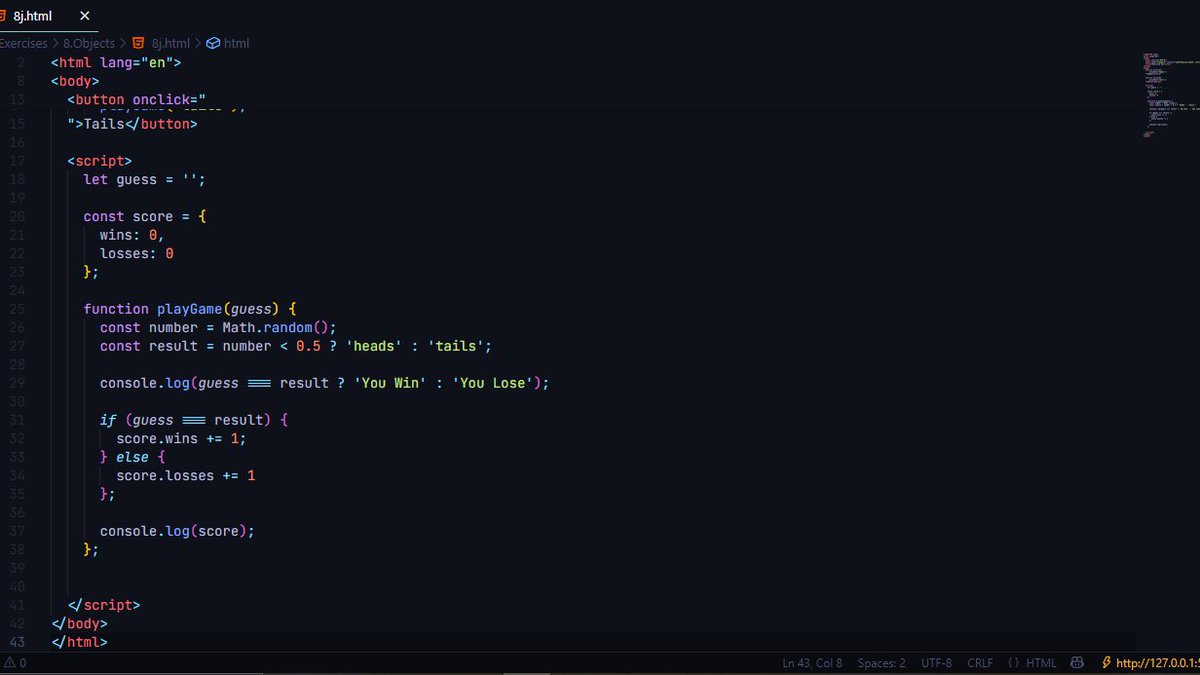Close the 8j.html editor tab
Viewport: 1200px width, 675px height.
[x=84, y=16]
